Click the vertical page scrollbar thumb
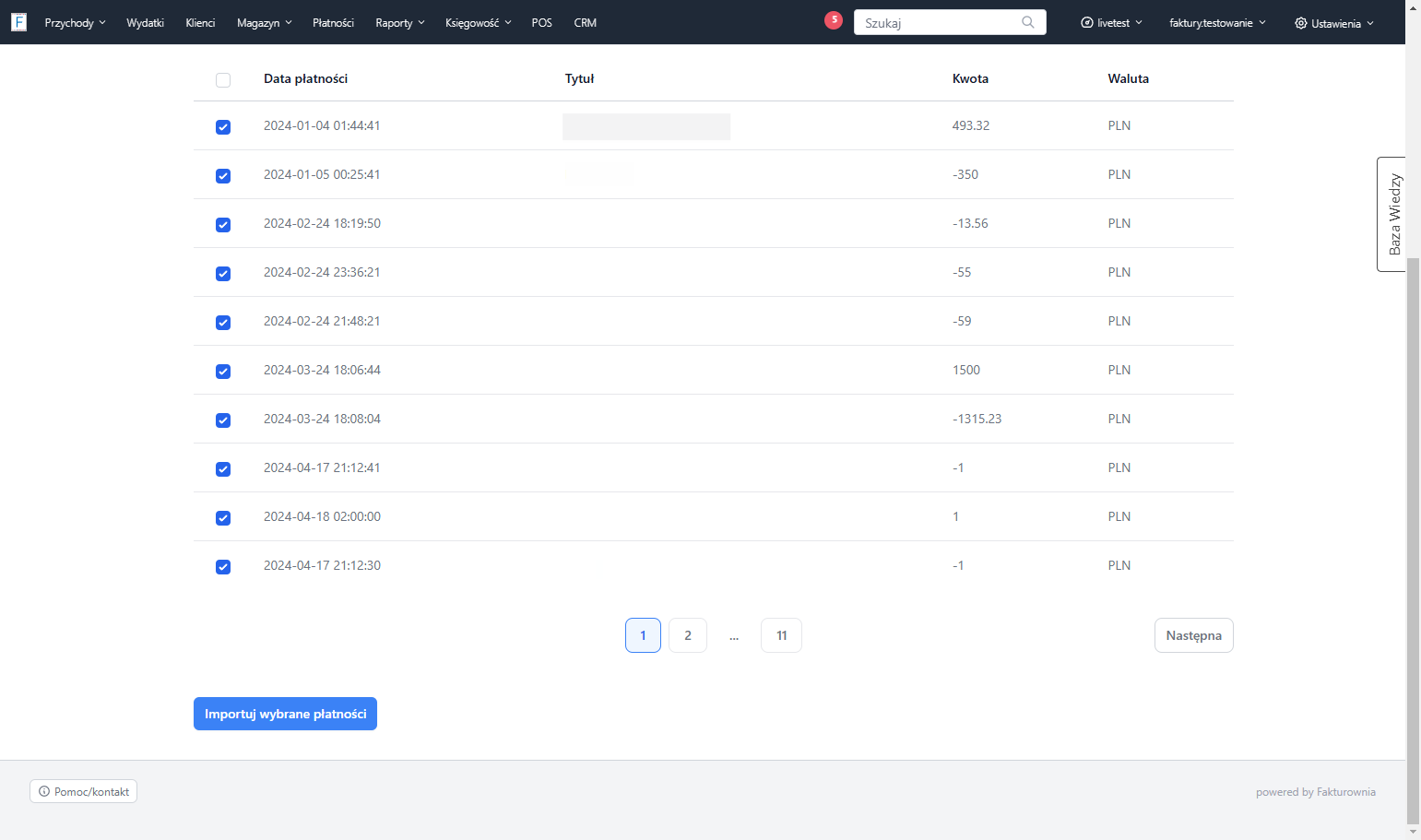The image size is (1421, 840). (1413, 539)
